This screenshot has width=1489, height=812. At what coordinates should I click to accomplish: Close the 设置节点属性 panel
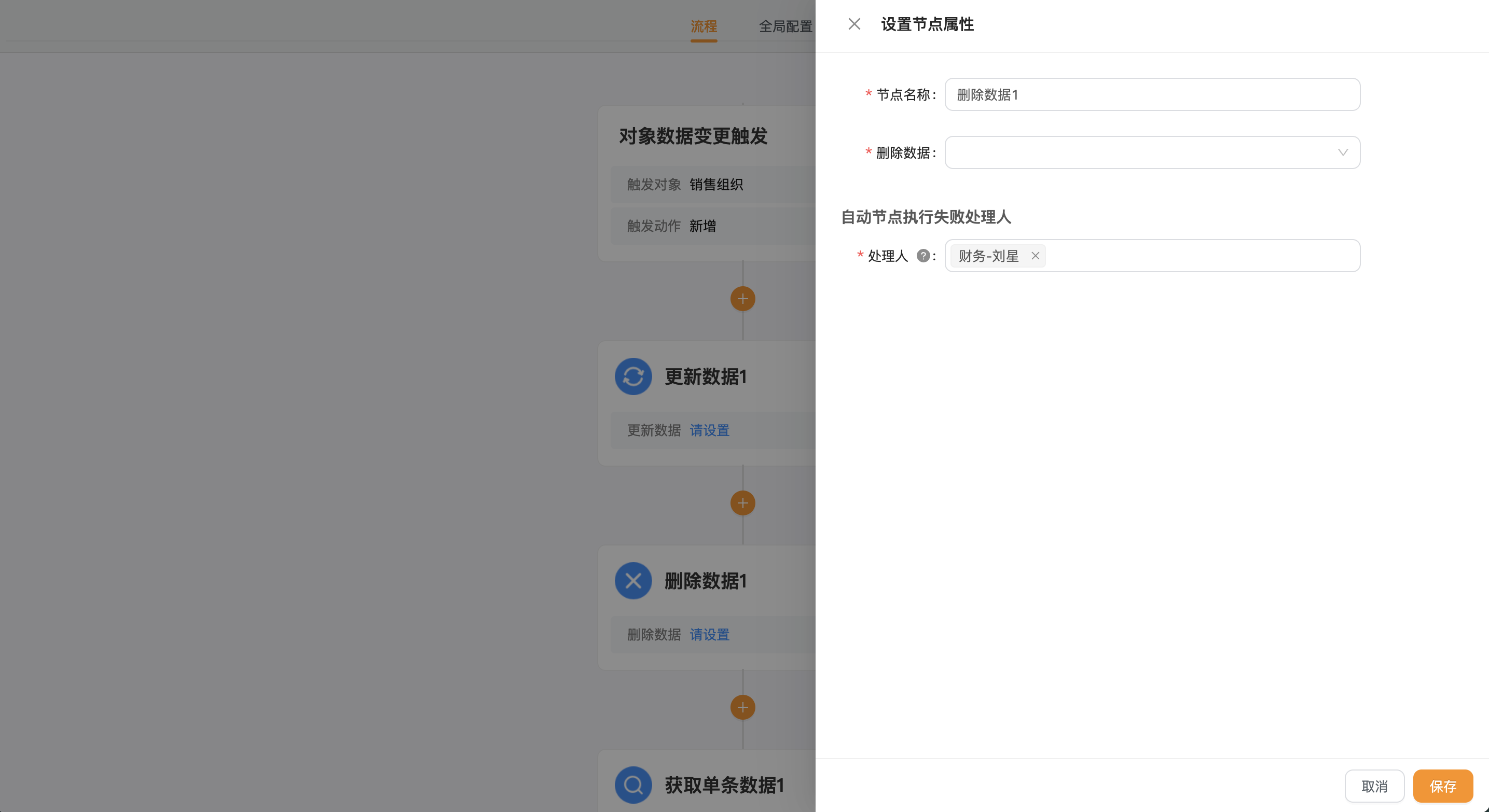pos(854,24)
